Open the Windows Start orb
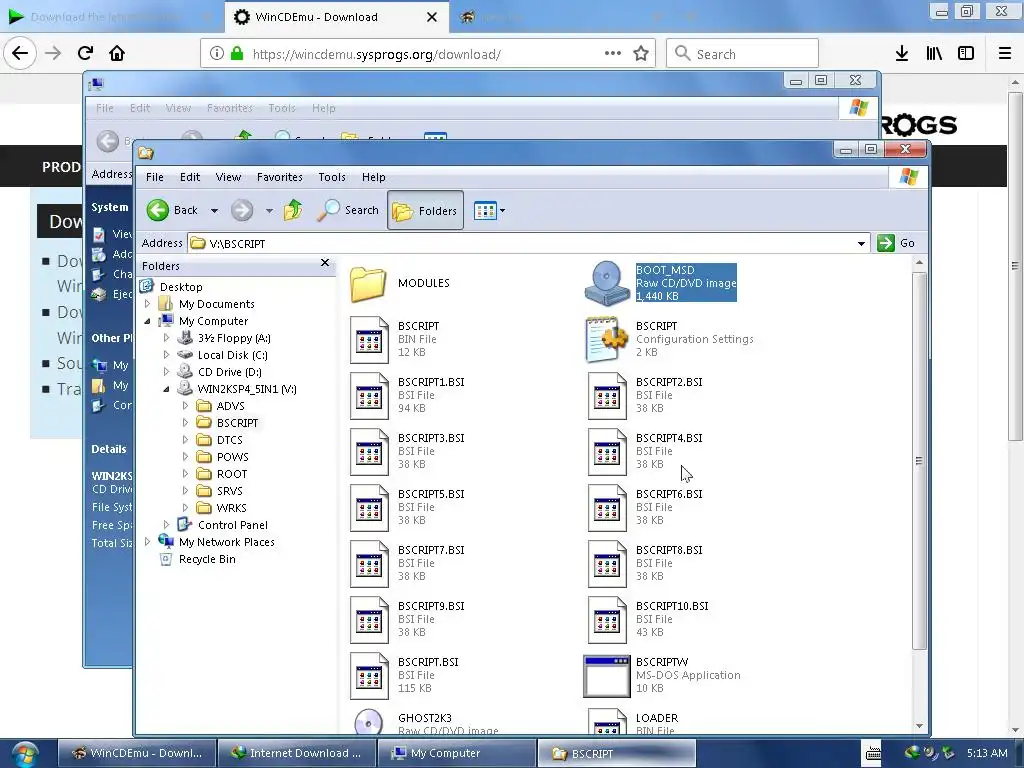Screen dimensions: 1024x768 click(x=24, y=753)
